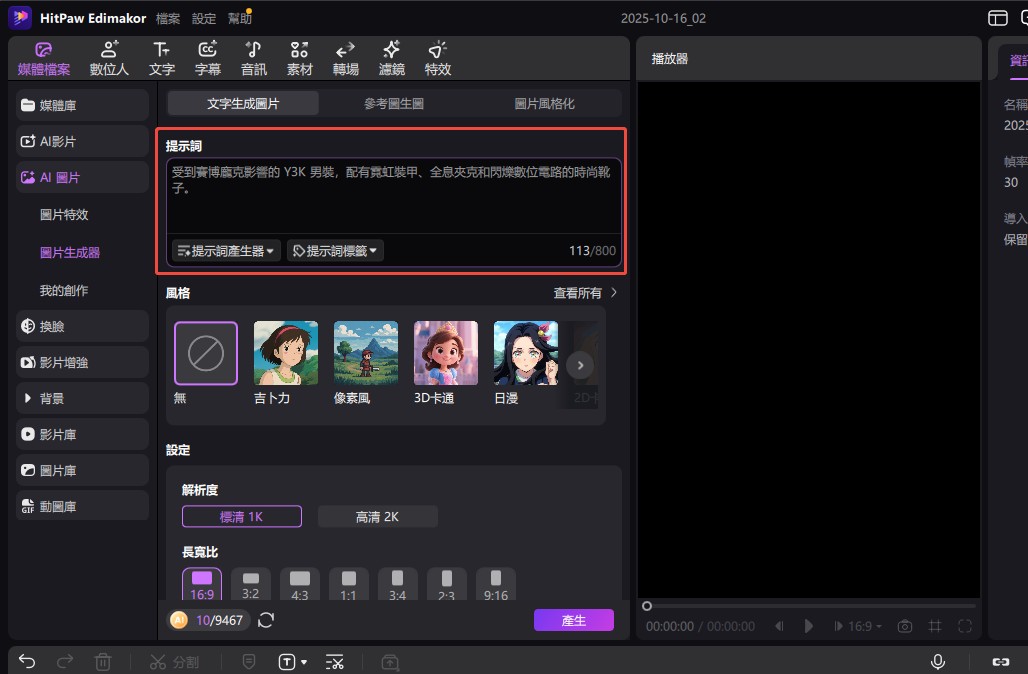Click the 音訊 audio icon
The image size is (1028, 674).
[x=254, y=58]
